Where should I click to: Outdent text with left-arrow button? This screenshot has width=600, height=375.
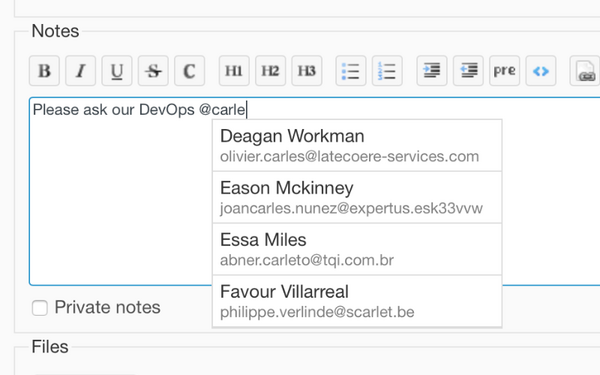click(x=468, y=71)
